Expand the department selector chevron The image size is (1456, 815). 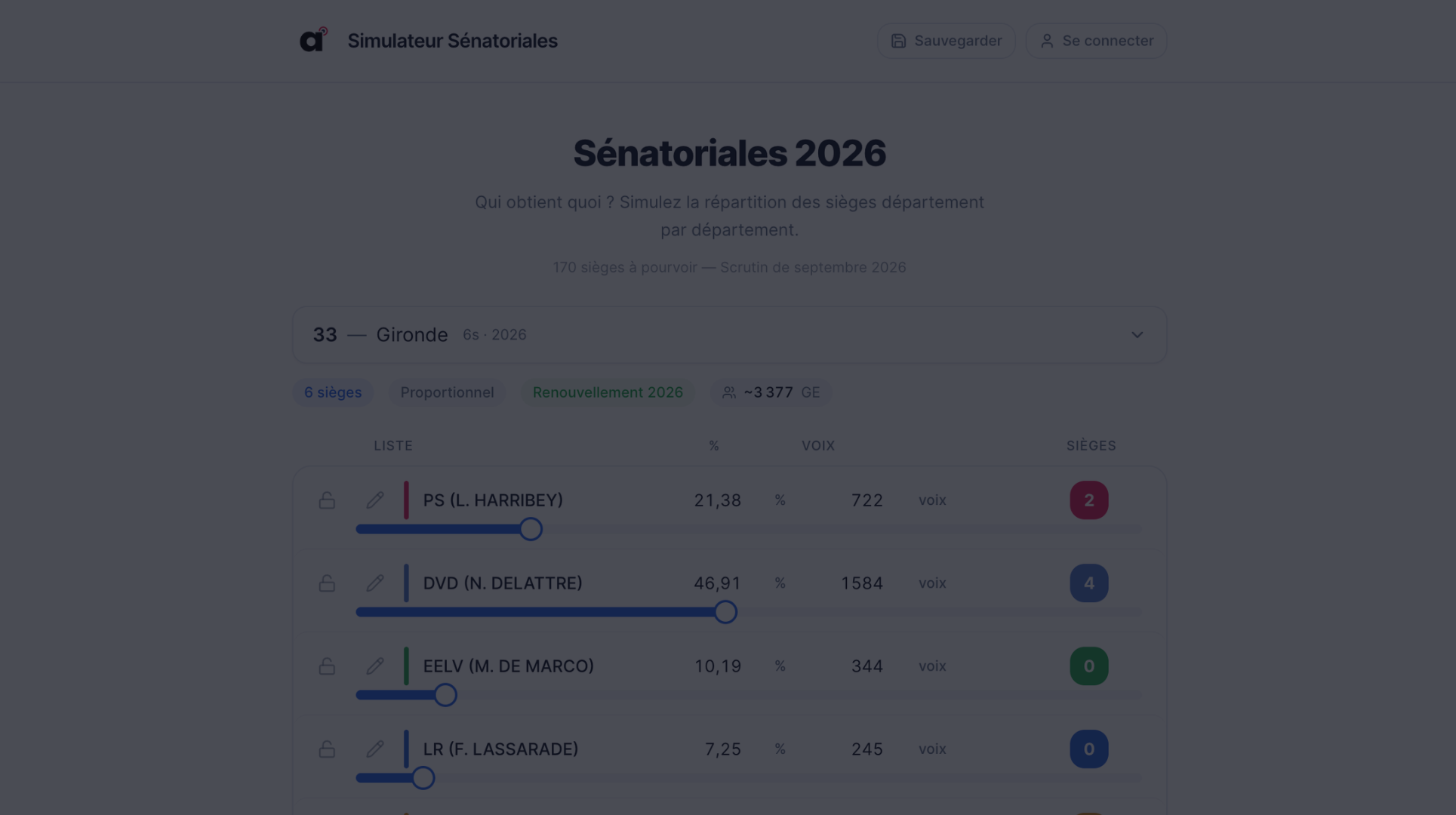[1137, 334]
